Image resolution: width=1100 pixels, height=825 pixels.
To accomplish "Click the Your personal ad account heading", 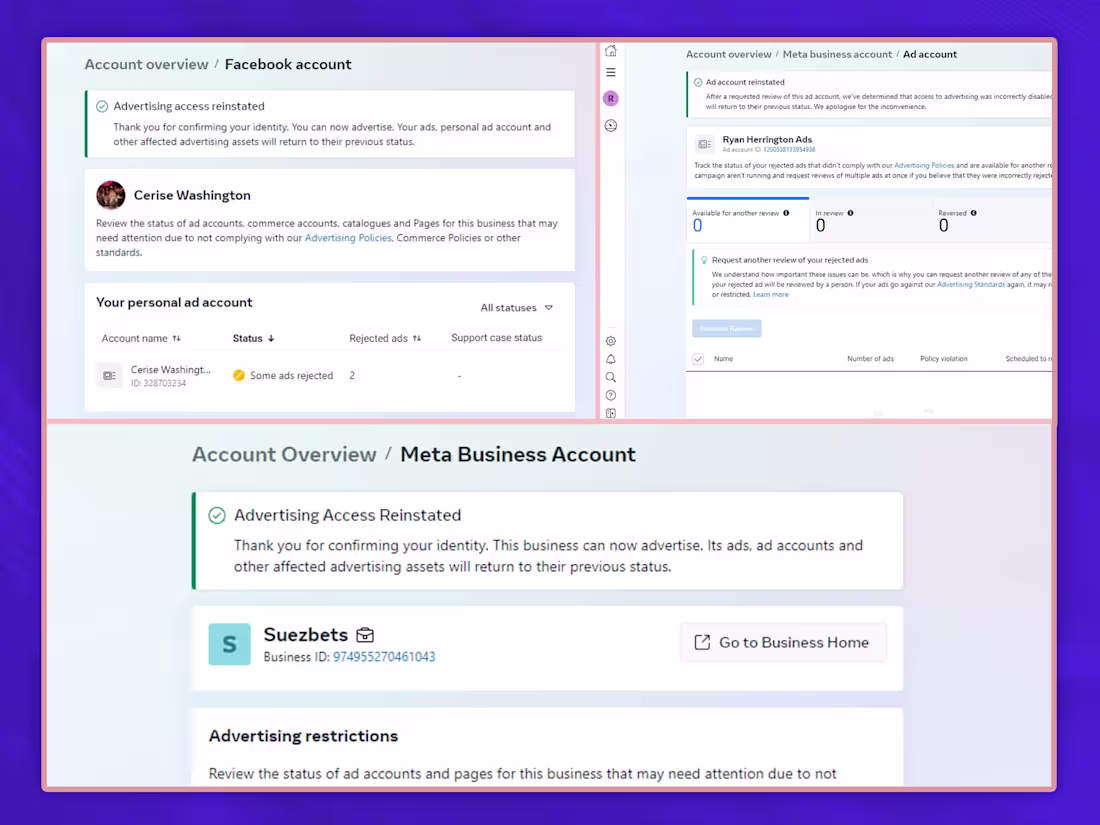I will 174,302.
